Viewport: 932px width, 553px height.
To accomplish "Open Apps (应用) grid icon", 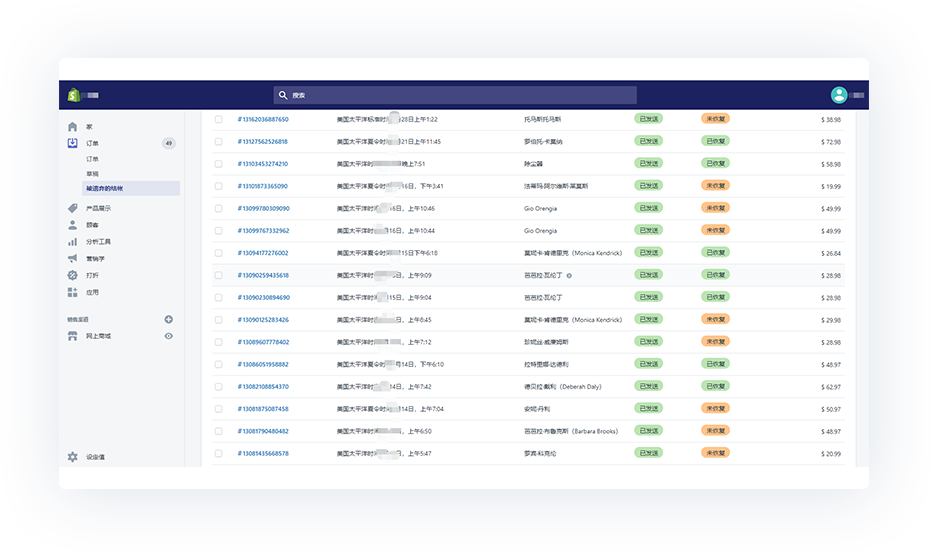I will tap(72, 292).
